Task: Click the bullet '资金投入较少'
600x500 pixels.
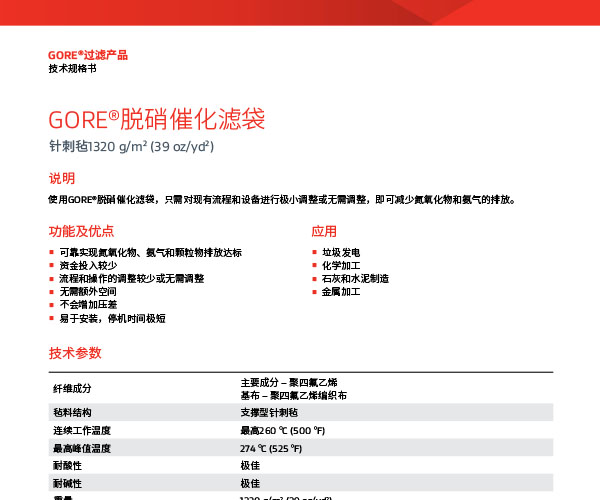Action: pos(88,265)
